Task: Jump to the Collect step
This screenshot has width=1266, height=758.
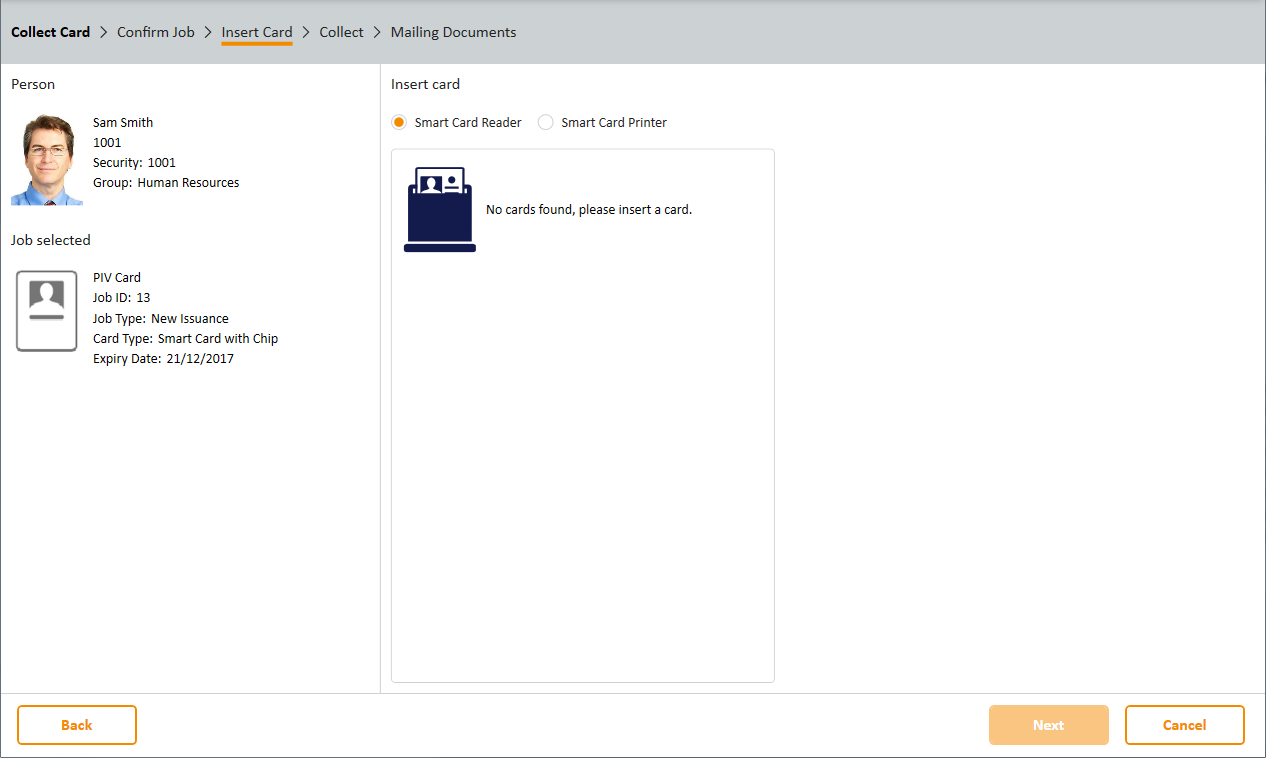Action: (x=341, y=32)
